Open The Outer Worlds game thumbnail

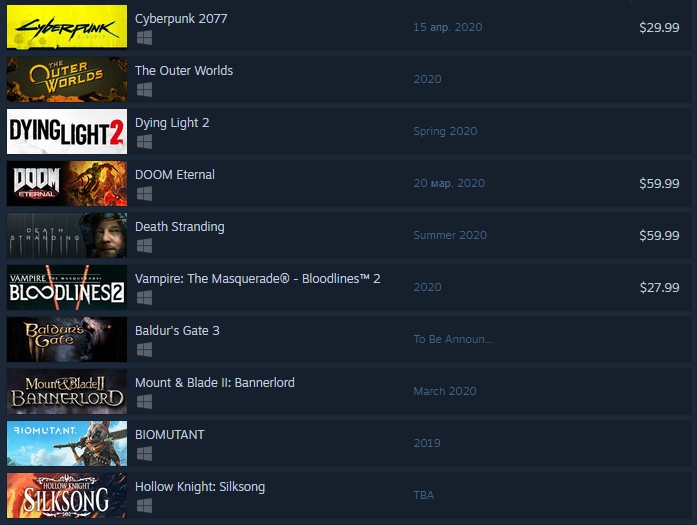[x=67, y=79]
